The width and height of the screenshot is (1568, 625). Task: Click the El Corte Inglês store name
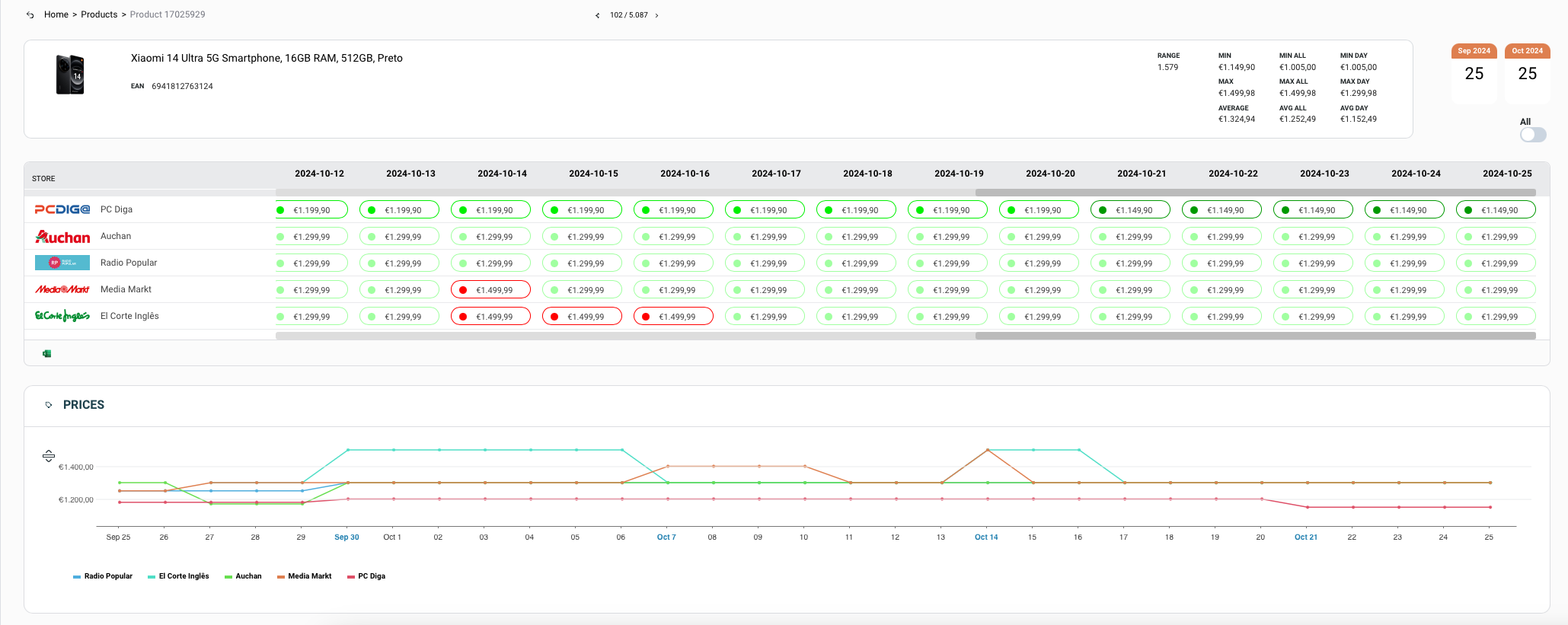(x=129, y=316)
